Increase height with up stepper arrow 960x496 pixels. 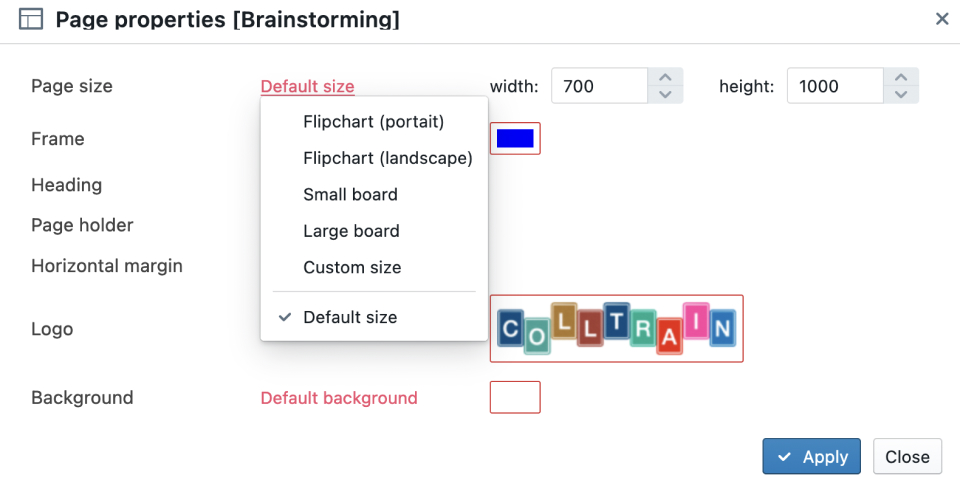pyautogui.click(x=901, y=77)
